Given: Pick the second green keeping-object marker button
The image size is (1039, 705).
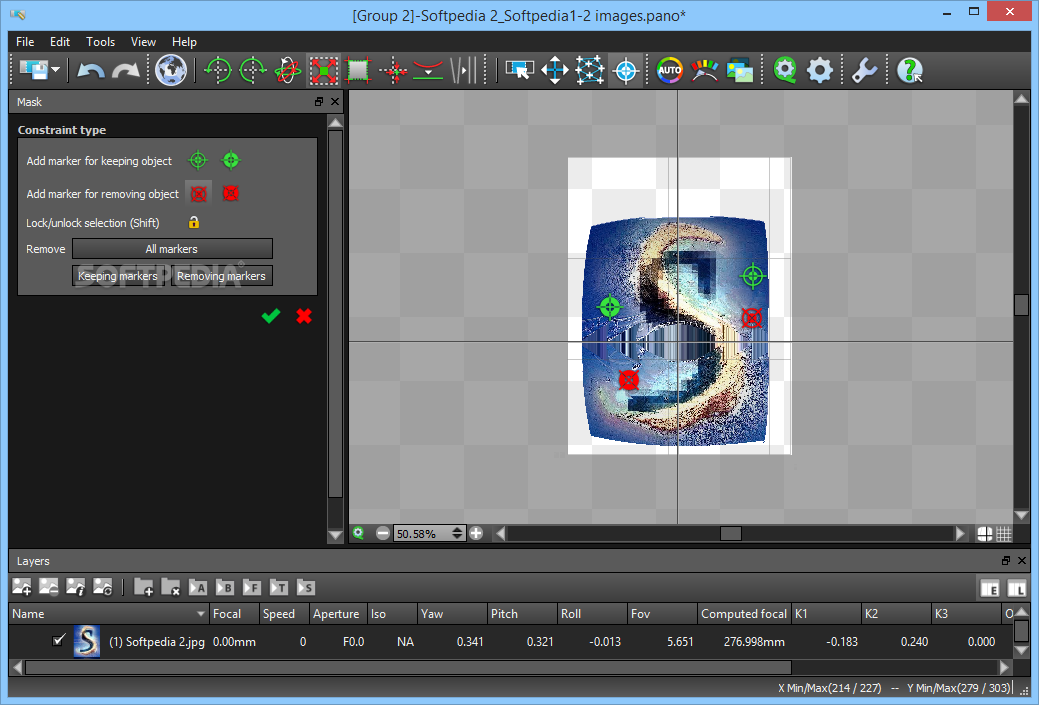Looking at the screenshot, I should coord(231,160).
